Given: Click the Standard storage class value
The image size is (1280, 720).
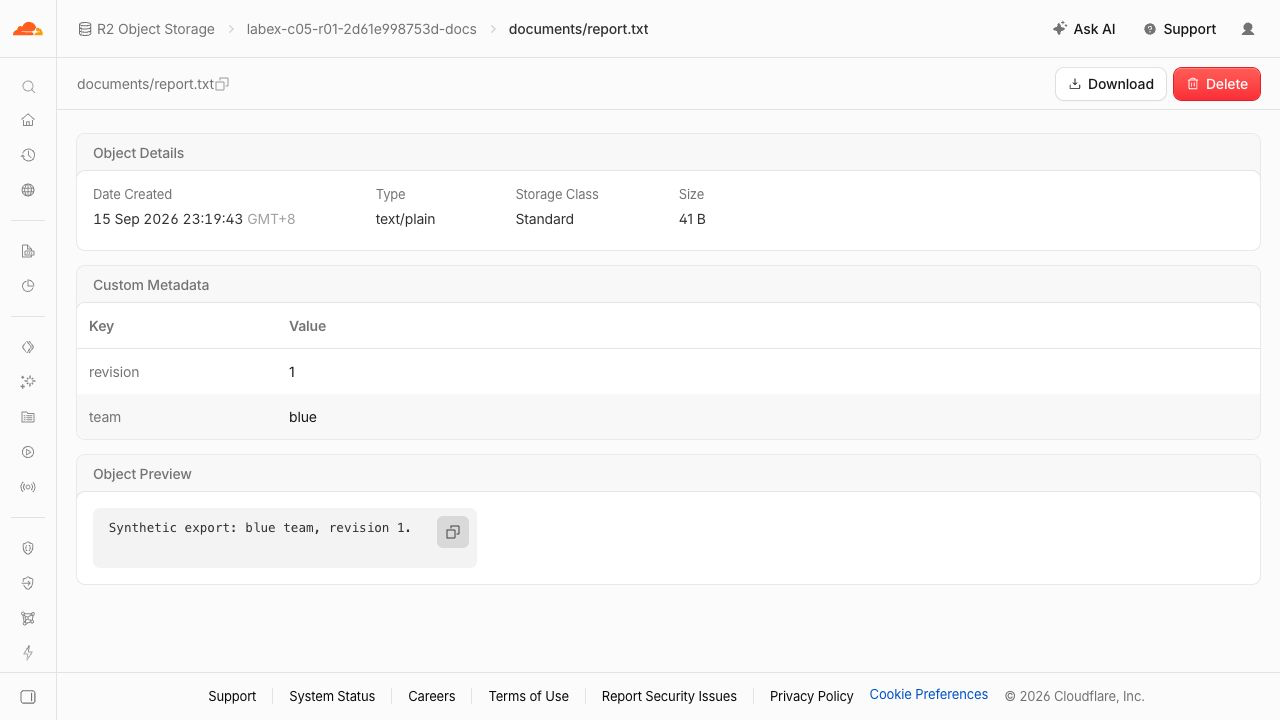Looking at the screenshot, I should pos(545,219).
